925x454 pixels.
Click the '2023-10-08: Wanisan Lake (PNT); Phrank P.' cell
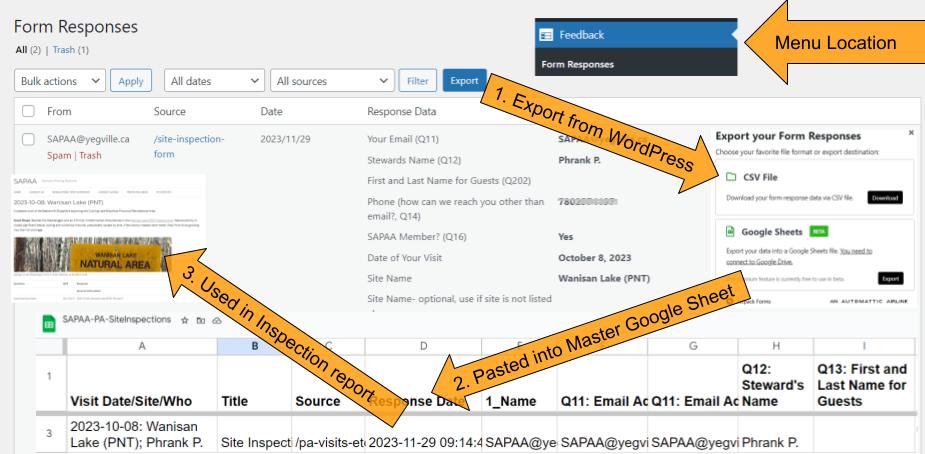(142, 435)
